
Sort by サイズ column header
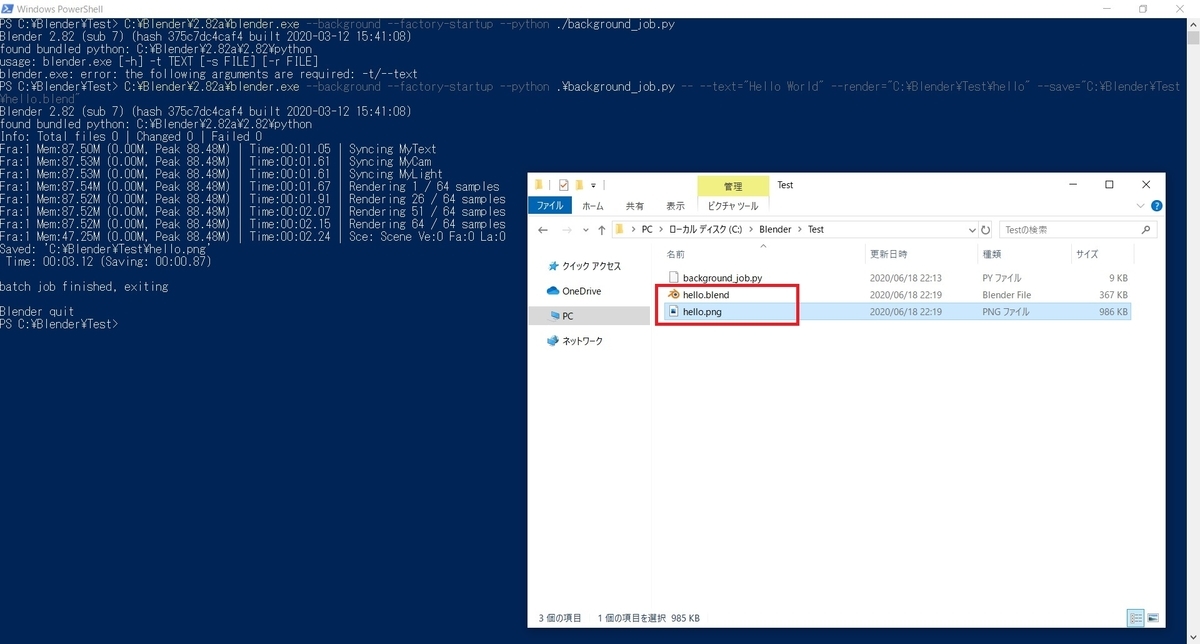click(1087, 254)
